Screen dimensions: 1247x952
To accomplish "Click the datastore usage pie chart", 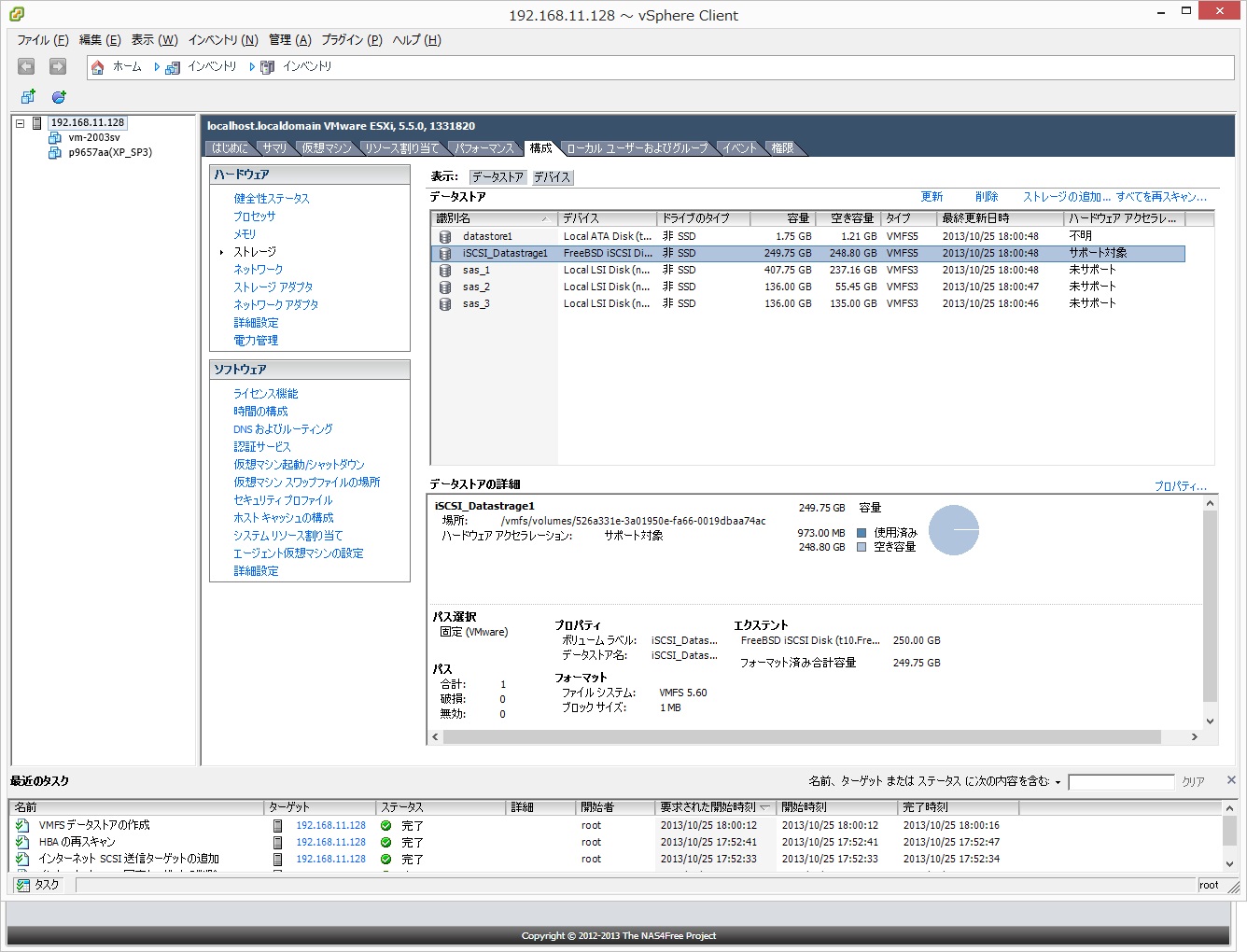I will coord(953,530).
